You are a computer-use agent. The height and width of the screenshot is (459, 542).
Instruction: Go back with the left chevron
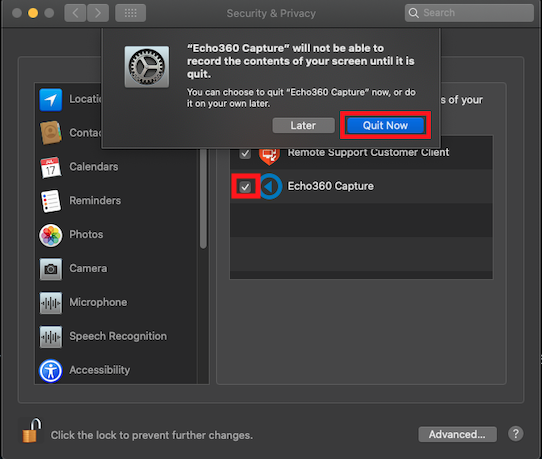click(75, 13)
